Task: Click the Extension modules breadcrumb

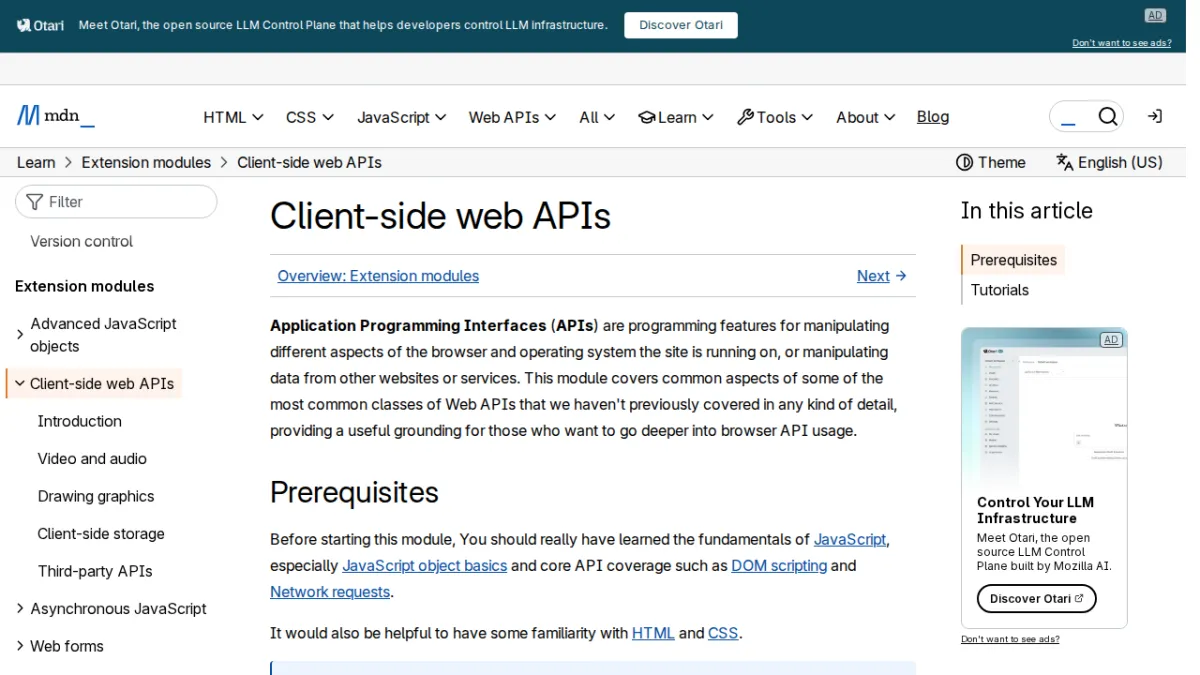Action: [146, 162]
